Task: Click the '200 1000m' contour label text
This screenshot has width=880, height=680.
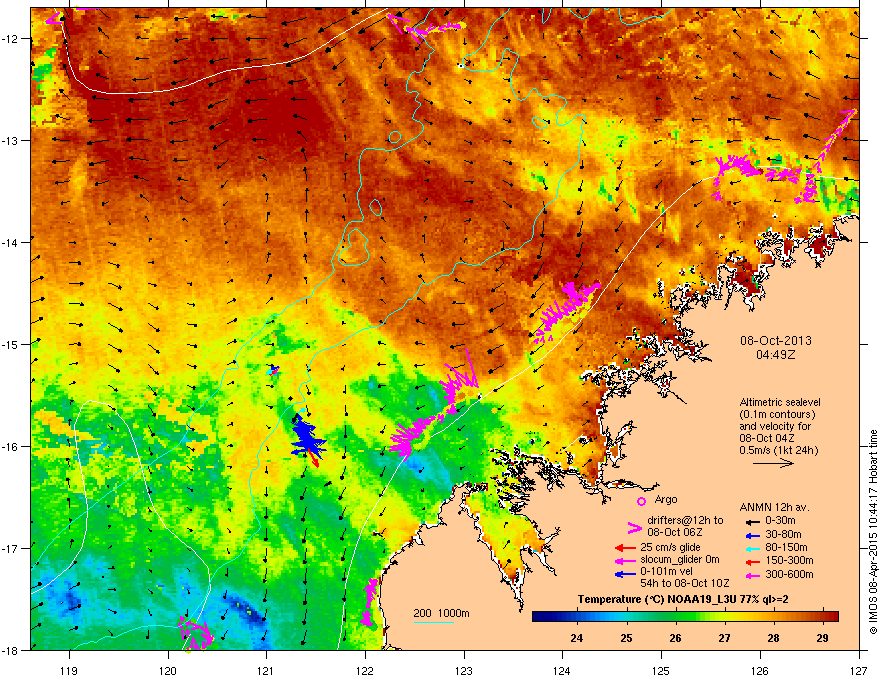Action: pyautogui.click(x=441, y=613)
